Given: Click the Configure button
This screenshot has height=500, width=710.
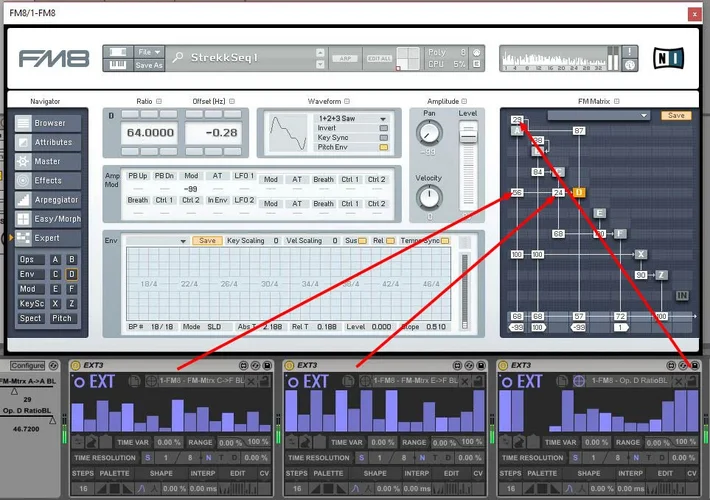Looking at the screenshot, I should click(x=28, y=365).
